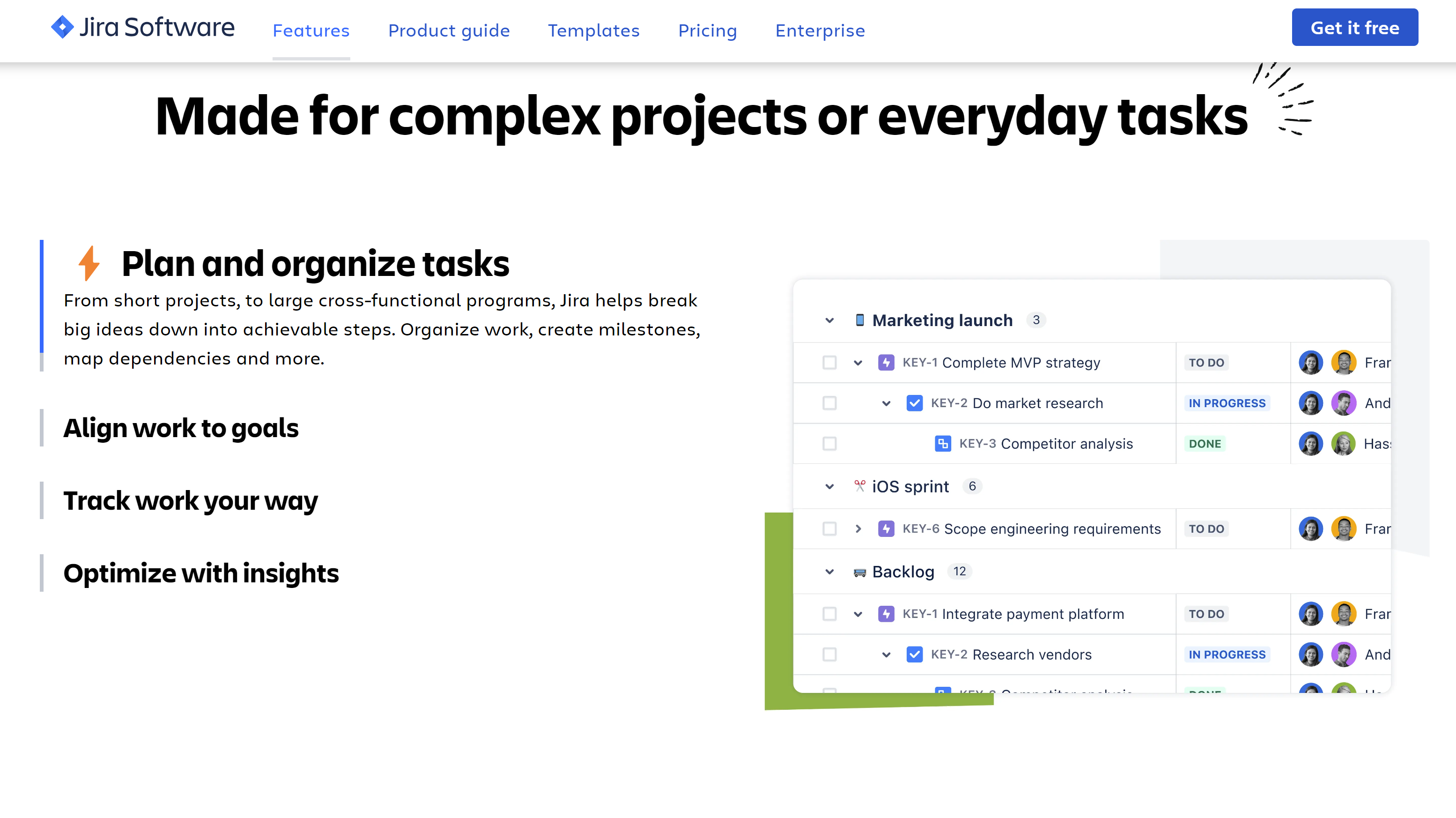Click the Get it free button
1456x818 pixels.
(1355, 27)
